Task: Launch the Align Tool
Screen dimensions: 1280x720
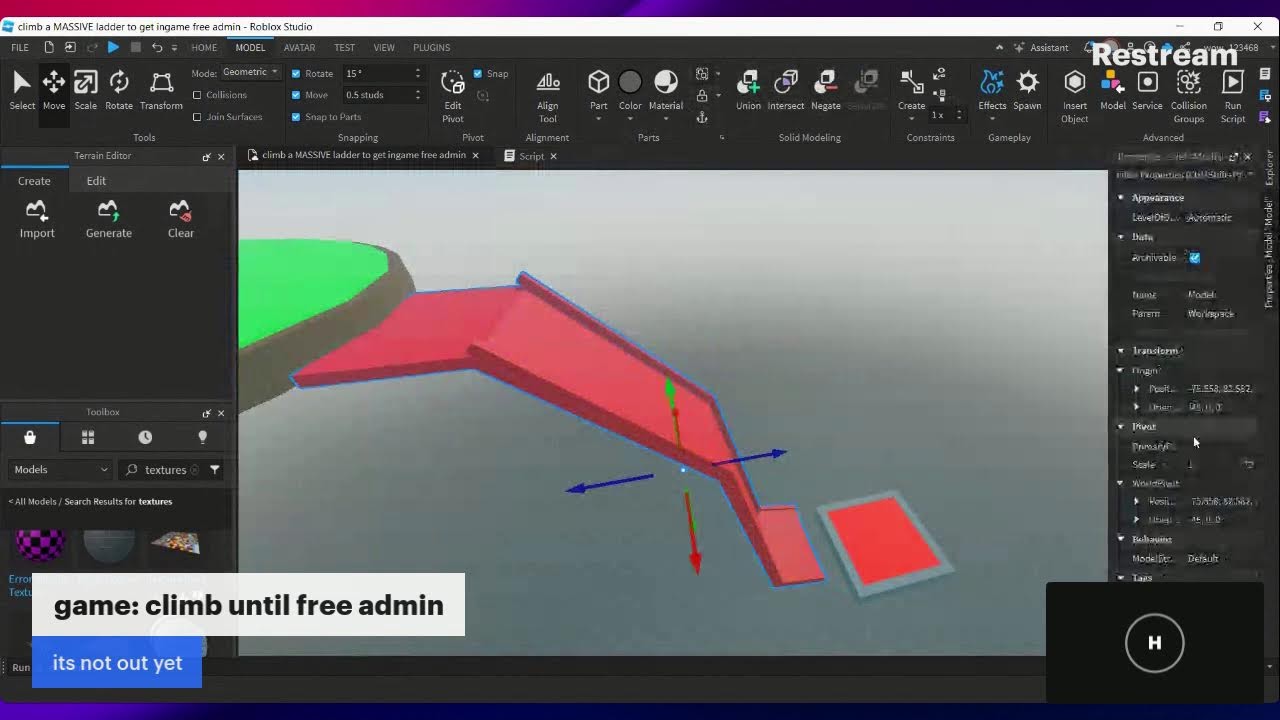Action: coord(548,96)
